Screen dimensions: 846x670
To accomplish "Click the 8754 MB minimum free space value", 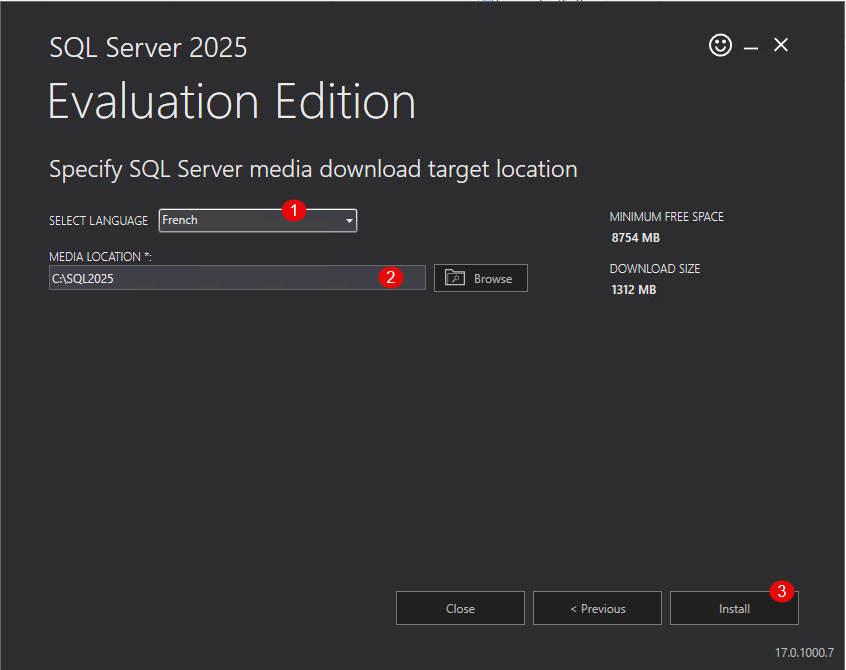I will point(636,238).
